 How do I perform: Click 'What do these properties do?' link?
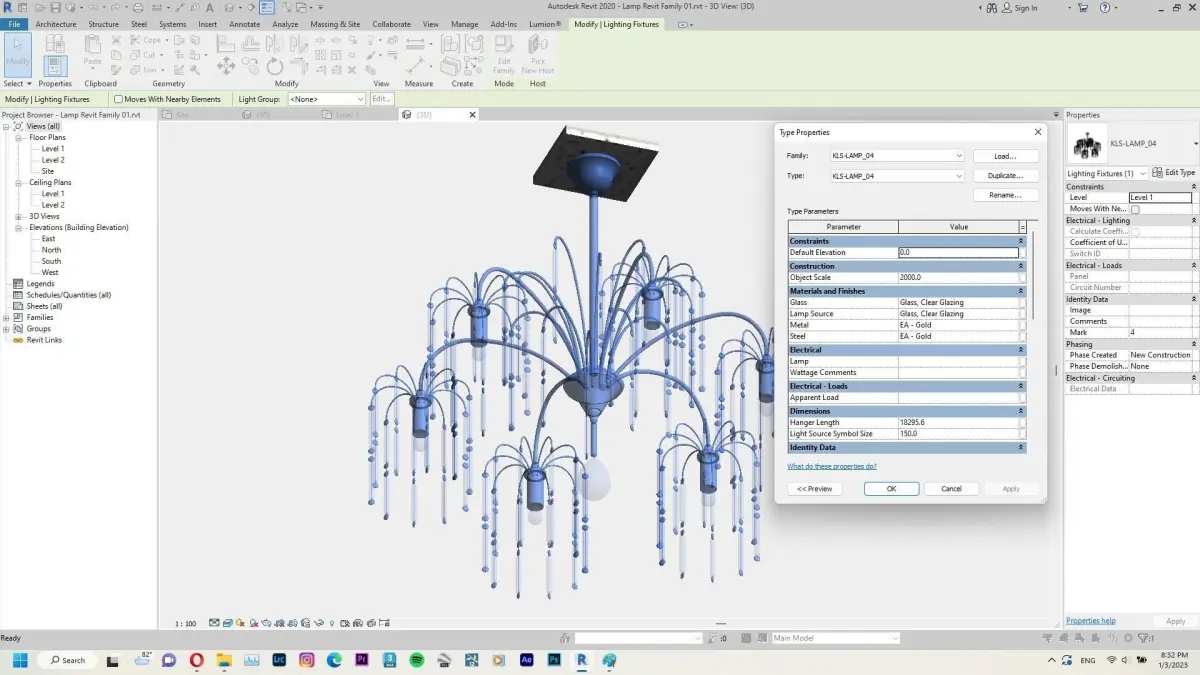831,466
